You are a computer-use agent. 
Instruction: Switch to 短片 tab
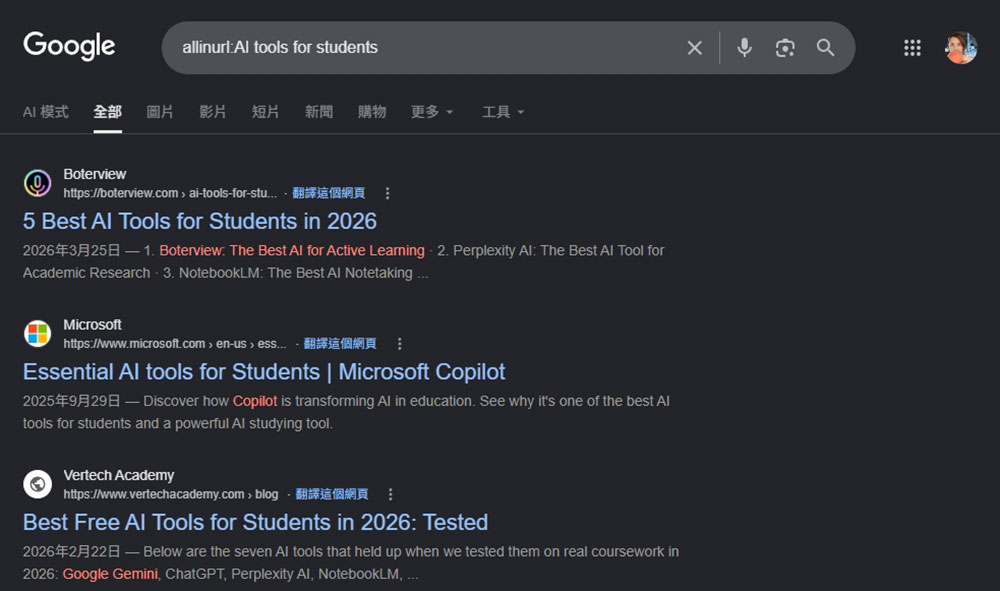tap(265, 112)
